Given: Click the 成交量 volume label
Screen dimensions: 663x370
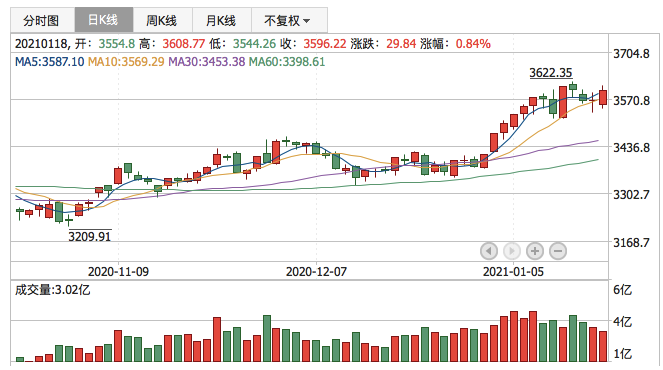Looking at the screenshot, I should click(x=52, y=290).
